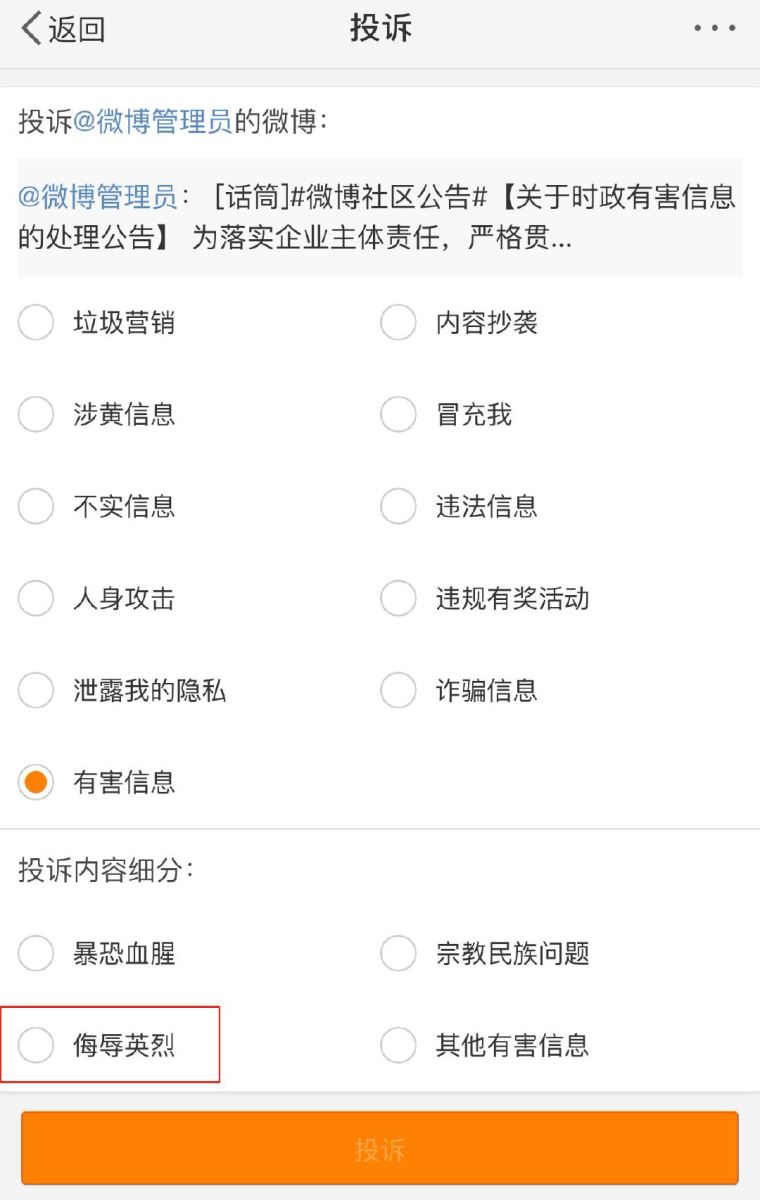The height and width of the screenshot is (1200, 760).
Task: Open the three-dot more options menu
Action: click(x=715, y=29)
